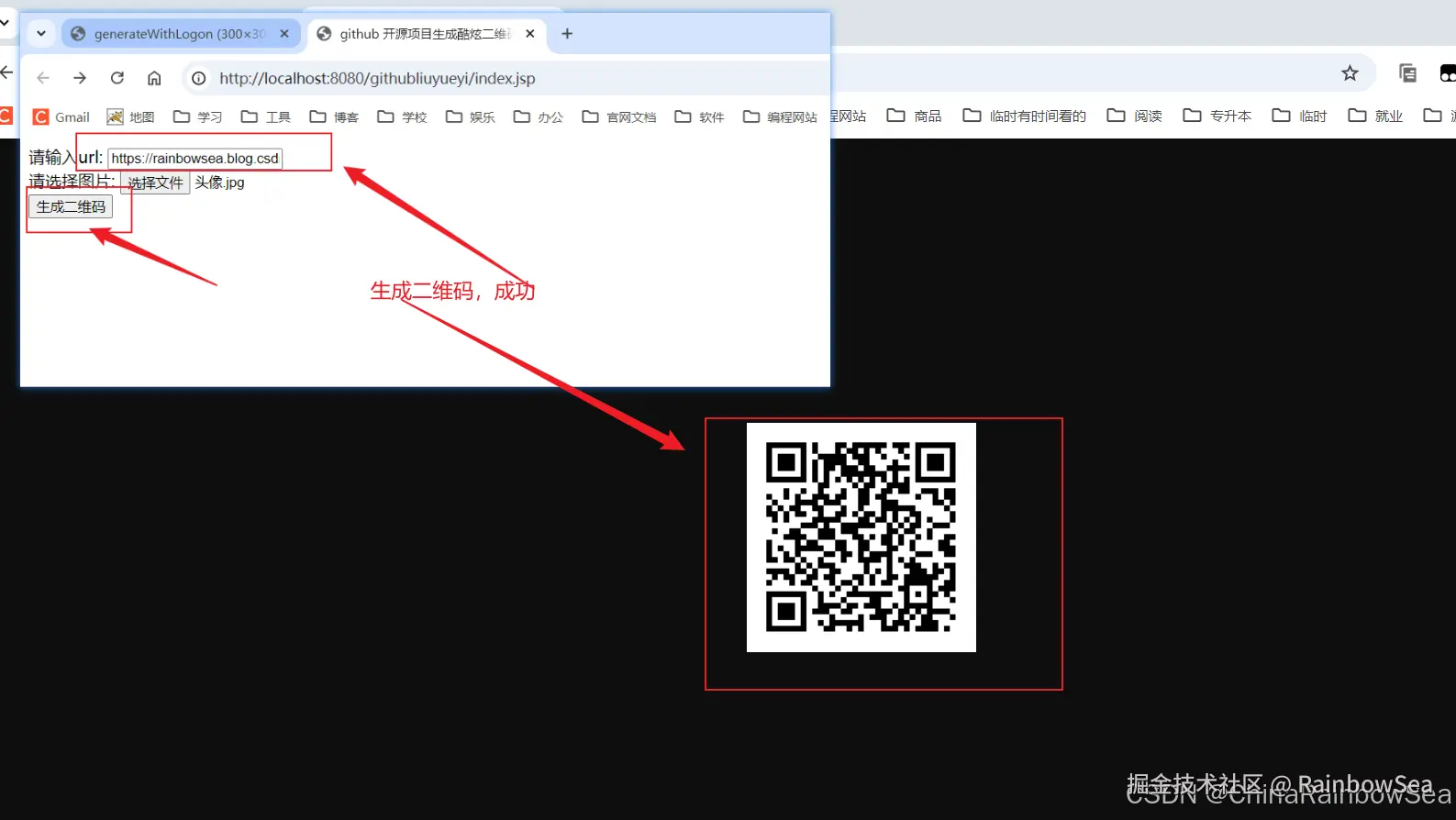1456x820 pixels.
Task: Open the 学校 bookmark folder
Action: [x=402, y=116]
